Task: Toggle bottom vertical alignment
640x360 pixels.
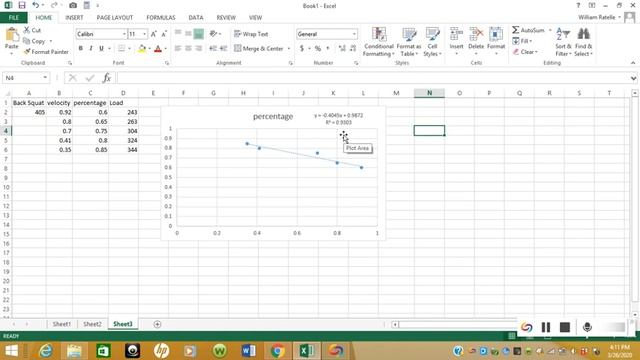Action: pos(199,34)
